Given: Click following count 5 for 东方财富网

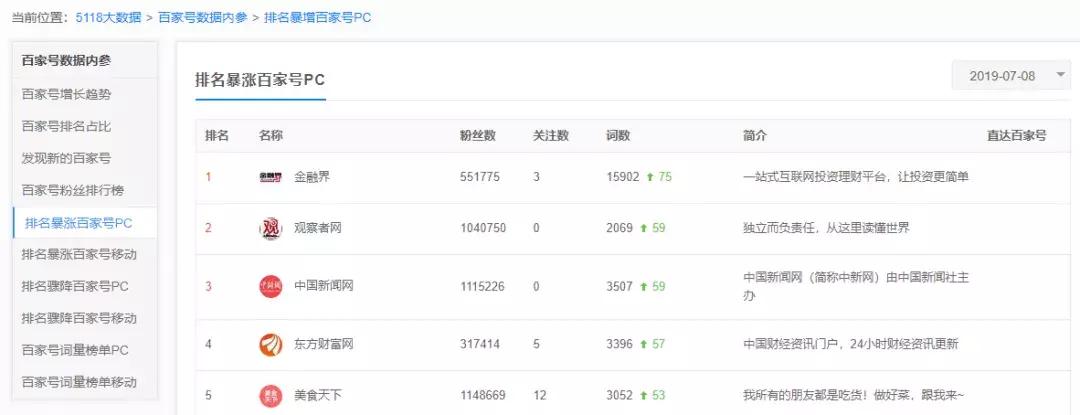Looking at the screenshot, I should 537,344.
